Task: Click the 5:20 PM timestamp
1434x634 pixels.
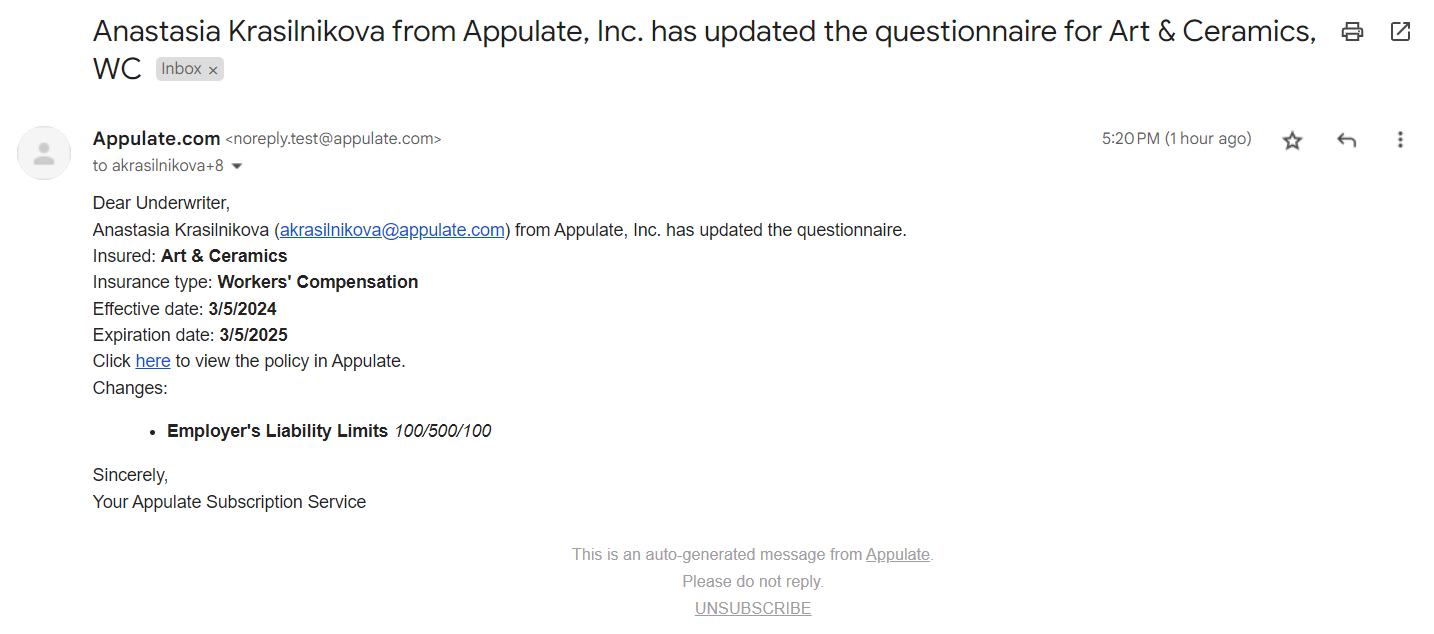Action: coord(1176,139)
